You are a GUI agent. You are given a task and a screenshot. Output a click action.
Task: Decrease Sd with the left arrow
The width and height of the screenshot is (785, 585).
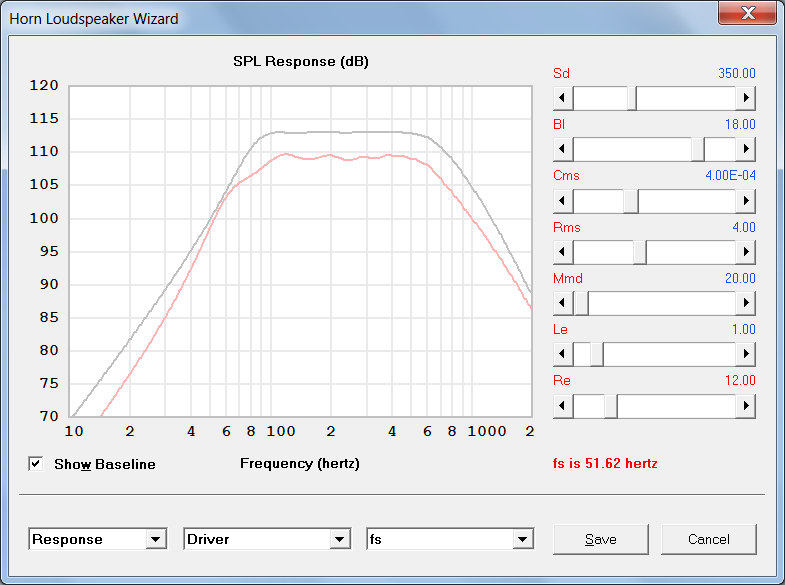click(x=563, y=98)
